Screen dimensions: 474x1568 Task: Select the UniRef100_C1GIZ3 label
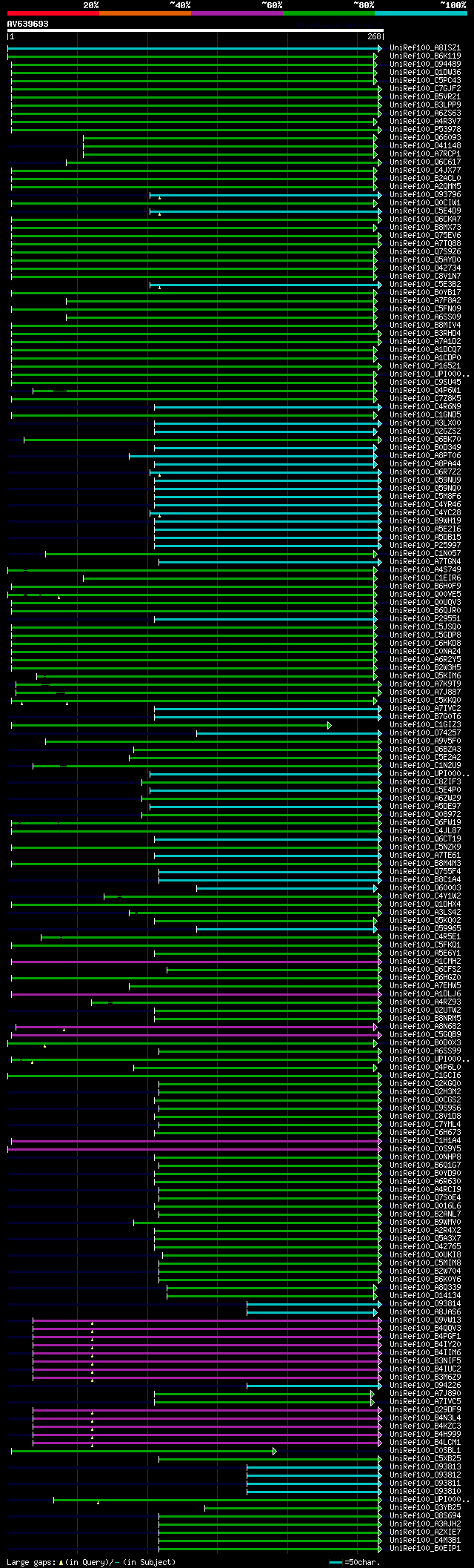425,725
